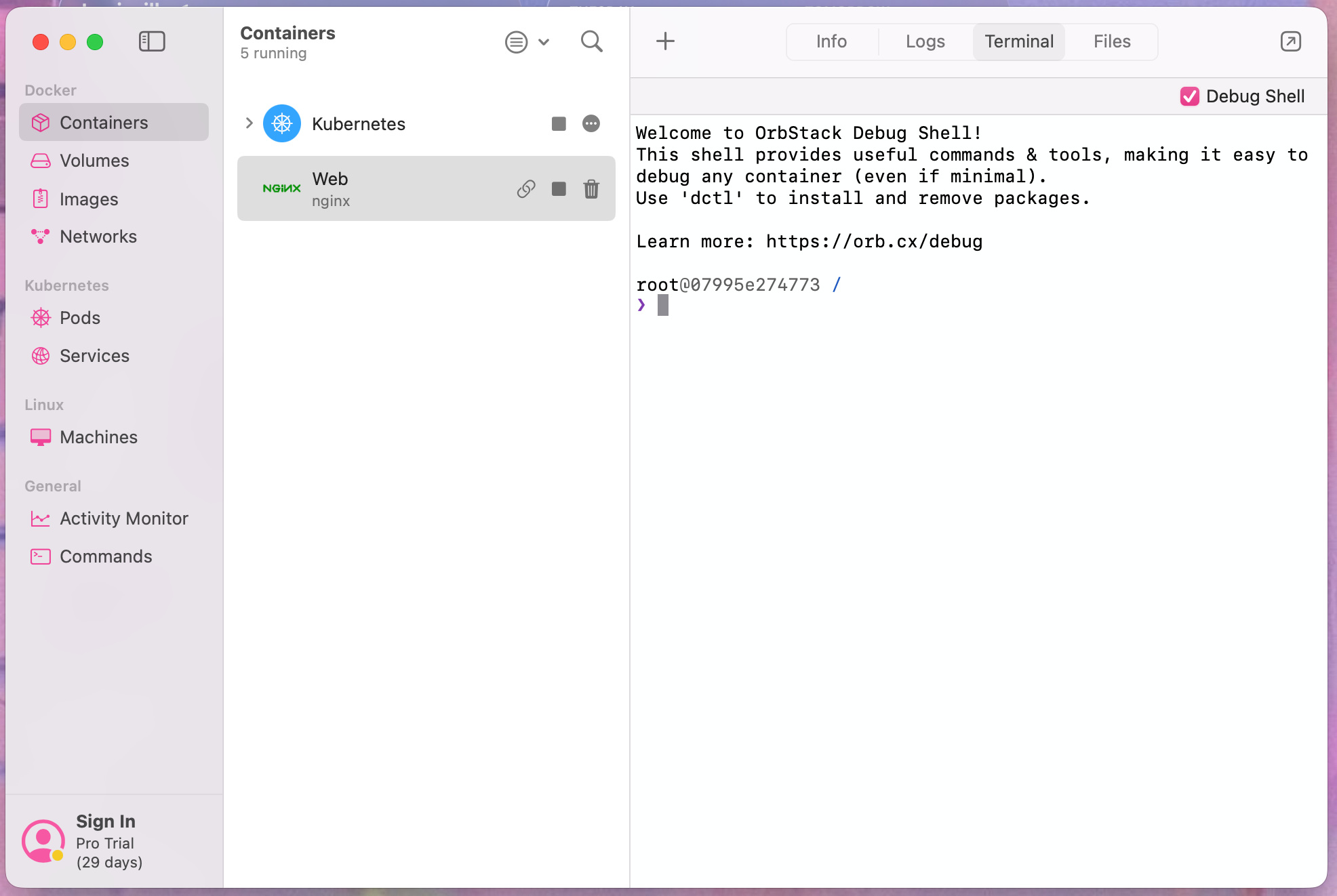Go to Volumes section
This screenshot has height=896, width=1337.
click(94, 161)
